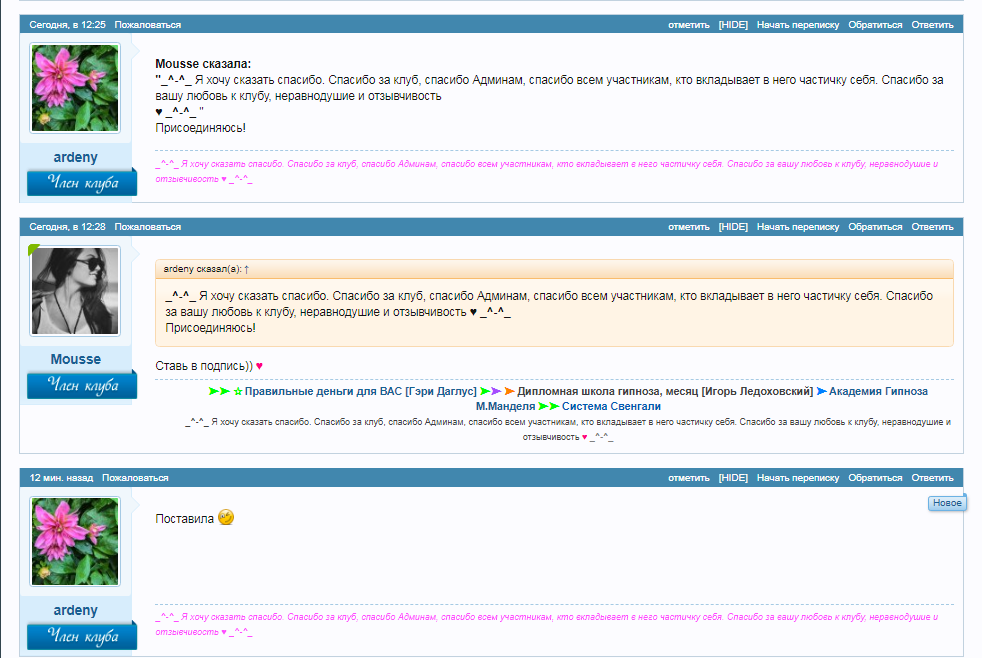This screenshot has height=658, width=982.
Task: Open ardeny's flower avatar in 12:25 post
Action: click(75, 88)
